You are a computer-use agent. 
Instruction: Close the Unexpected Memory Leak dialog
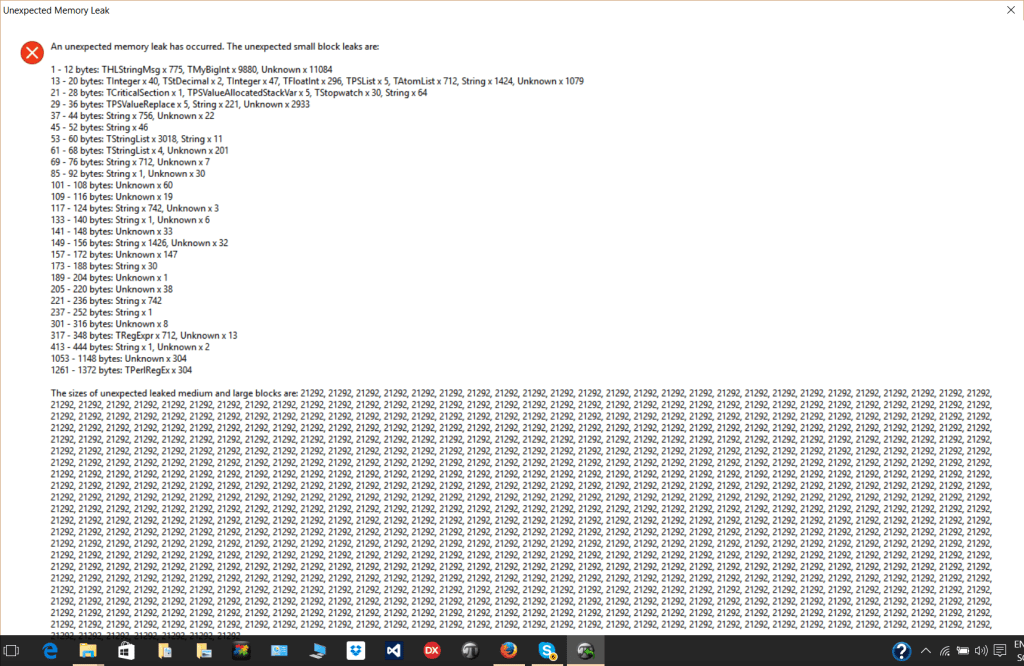[1008, 10]
